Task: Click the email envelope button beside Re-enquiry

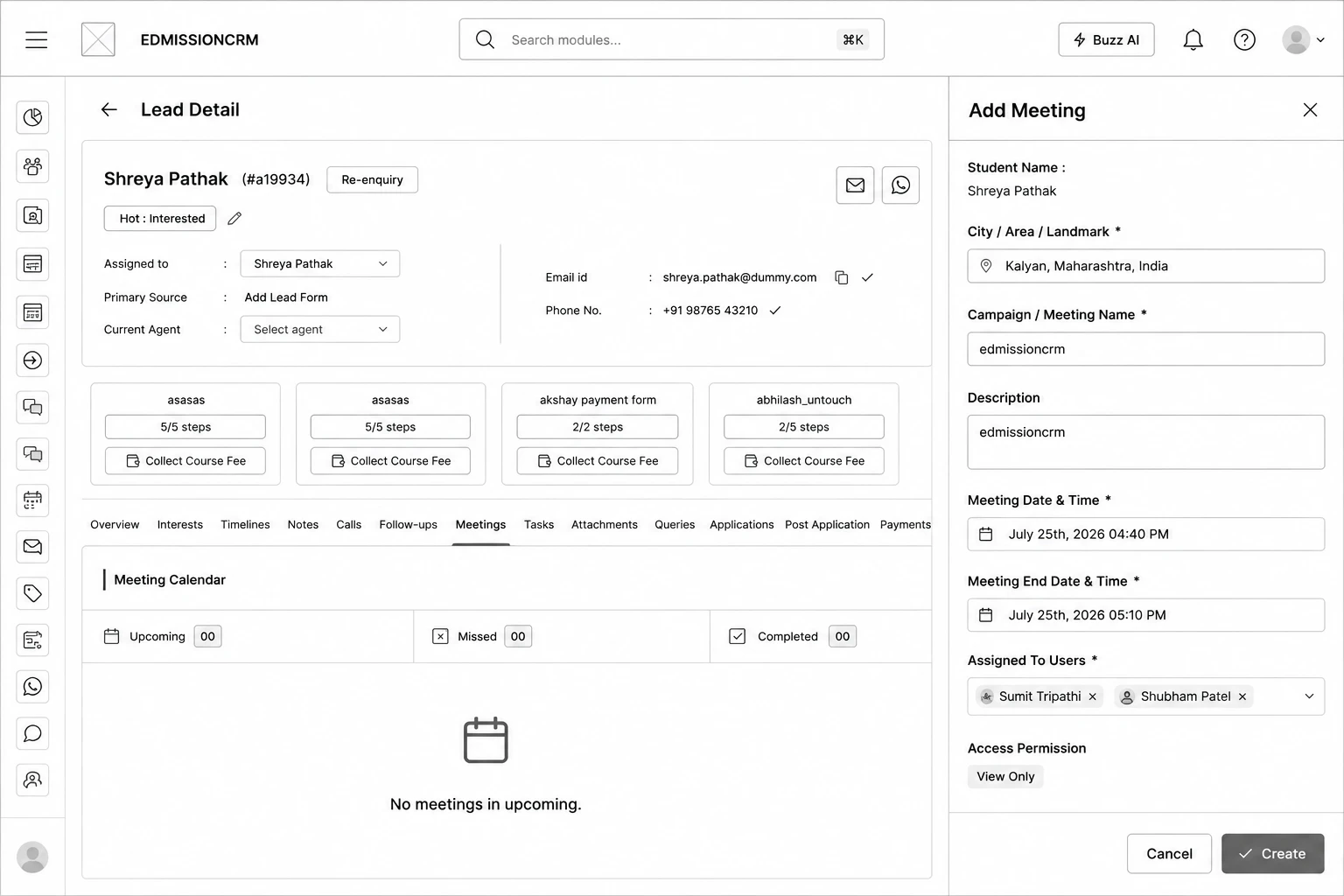Action: [x=855, y=185]
